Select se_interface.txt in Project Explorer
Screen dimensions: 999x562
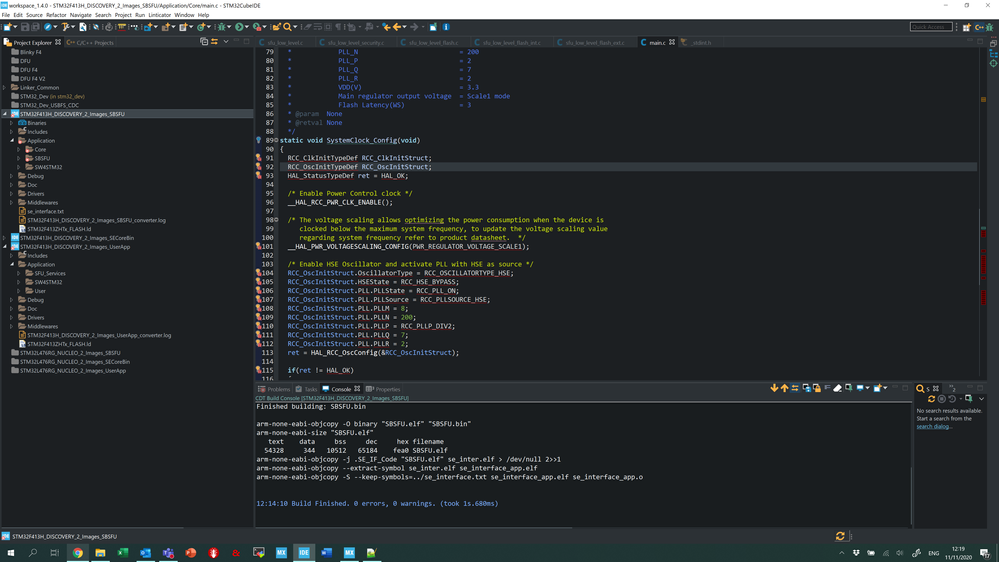pyautogui.click(x=45, y=212)
